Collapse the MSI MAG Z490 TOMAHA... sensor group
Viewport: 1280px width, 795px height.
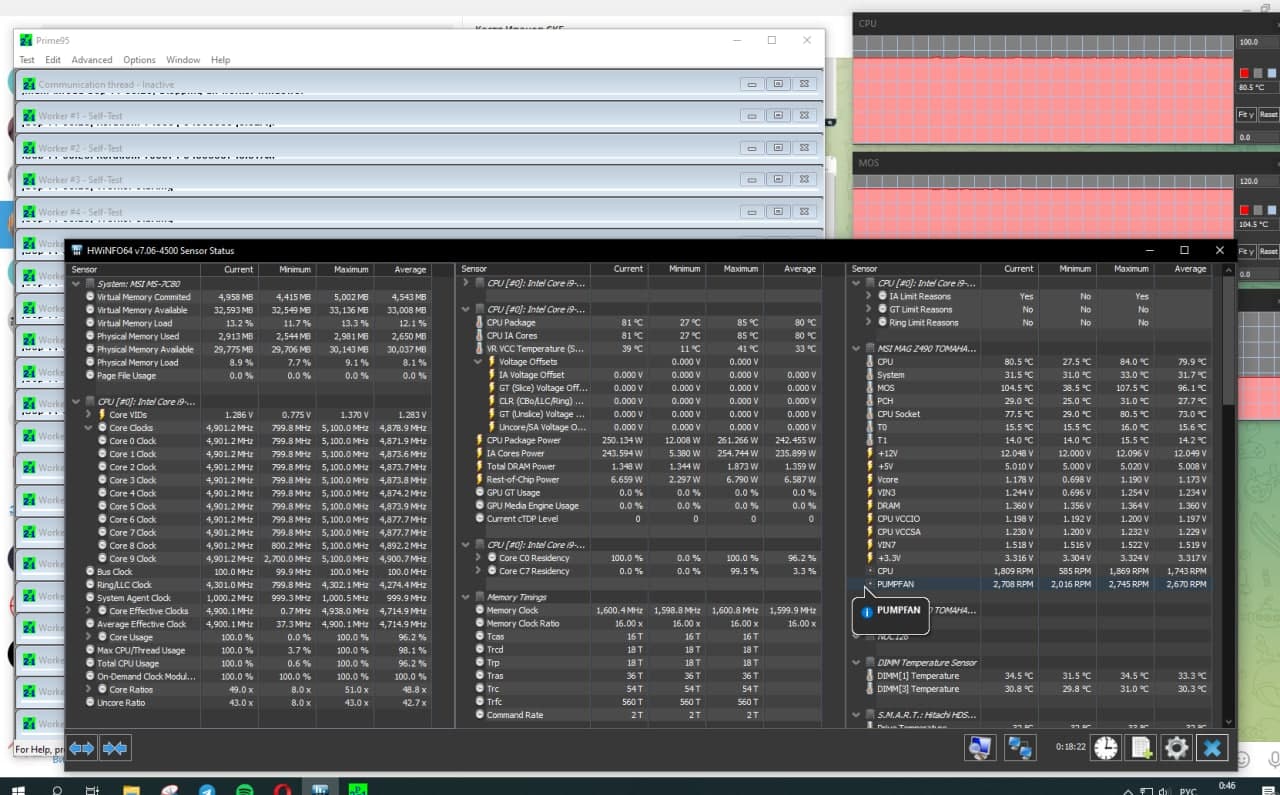(856, 349)
